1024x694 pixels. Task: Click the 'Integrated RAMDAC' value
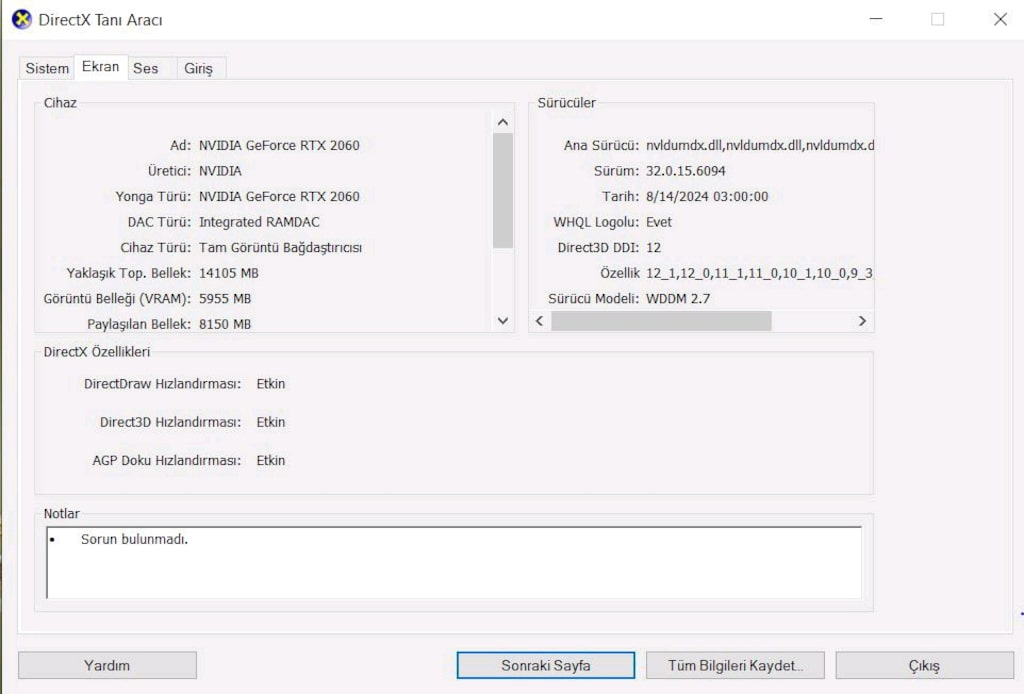click(259, 222)
